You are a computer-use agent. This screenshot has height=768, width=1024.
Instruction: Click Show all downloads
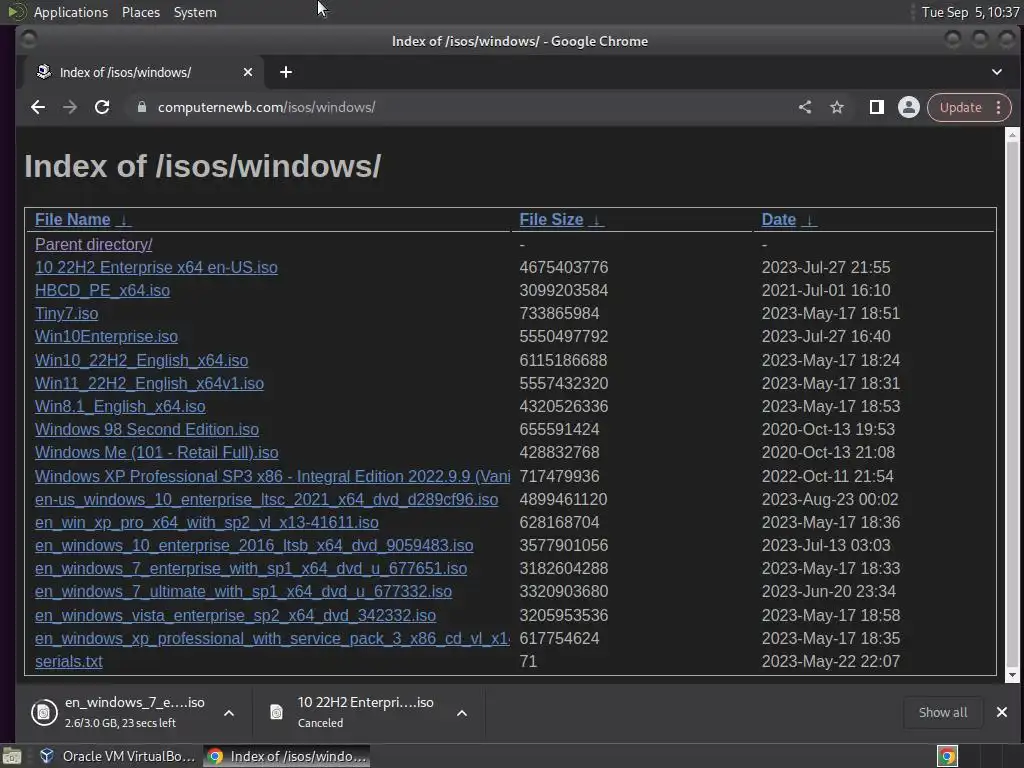942,712
